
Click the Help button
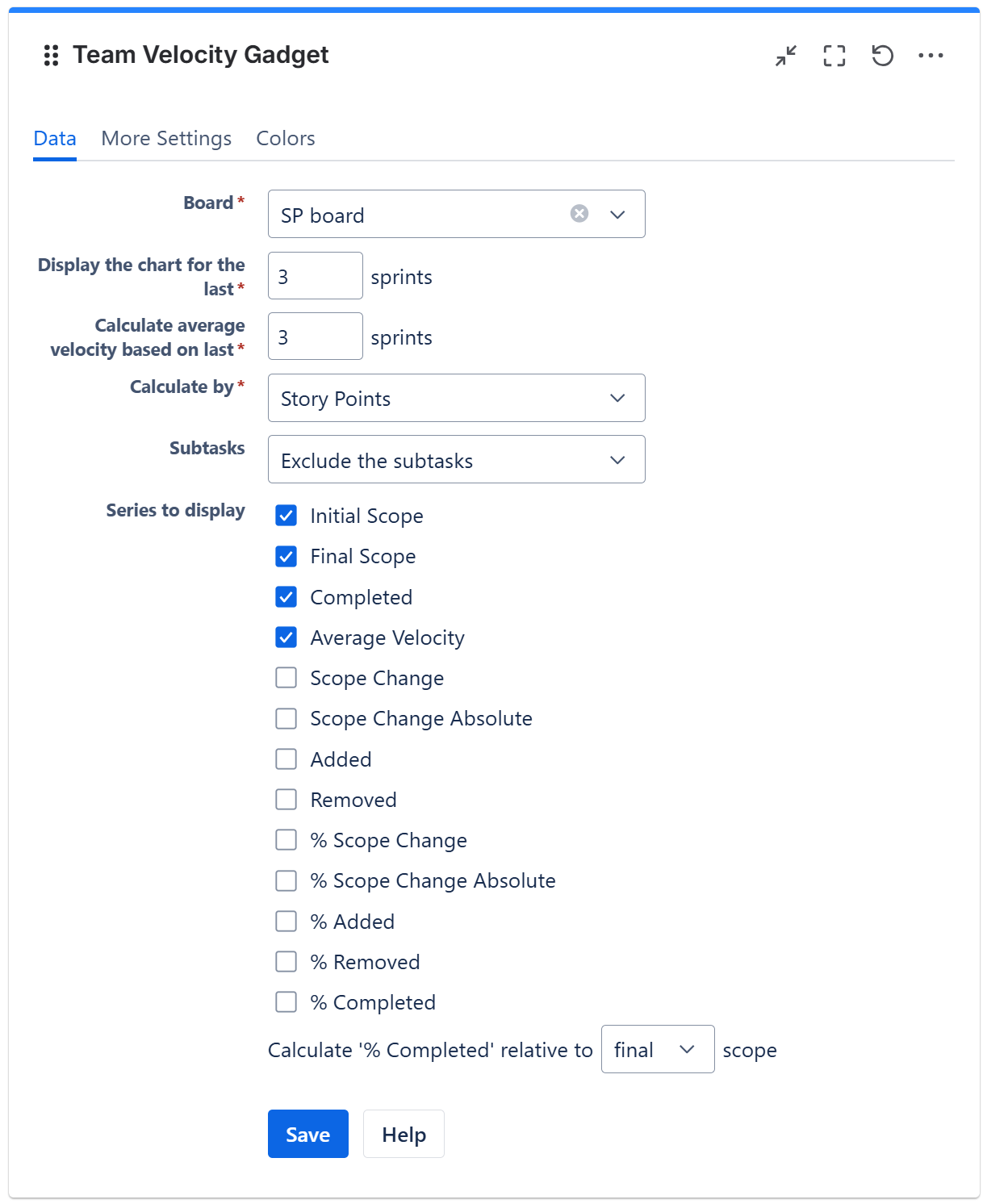404,1134
